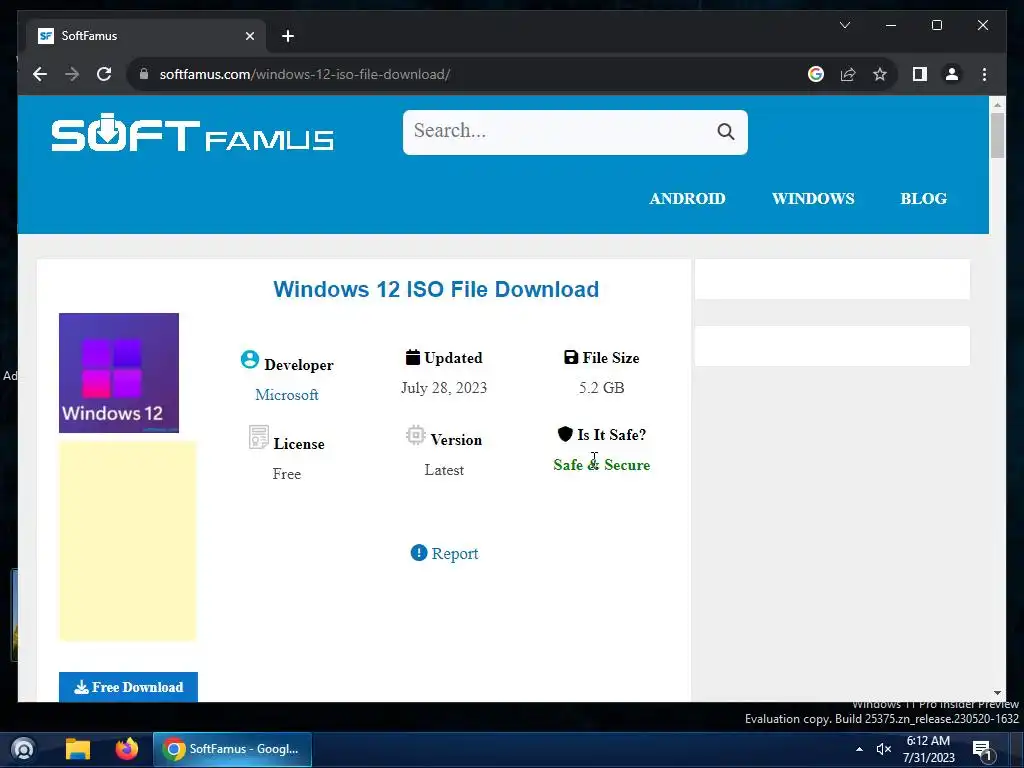Open the ANDROID menu item
The width and height of the screenshot is (1024, 768).
(x=687, y=199)
